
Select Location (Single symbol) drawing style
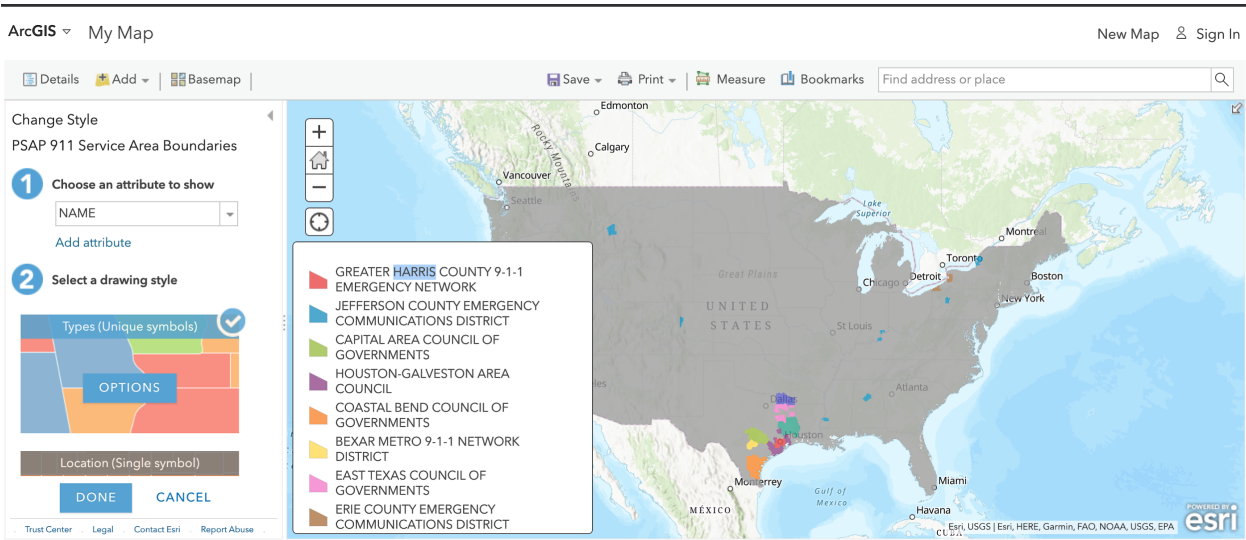(x=129, y=463)
